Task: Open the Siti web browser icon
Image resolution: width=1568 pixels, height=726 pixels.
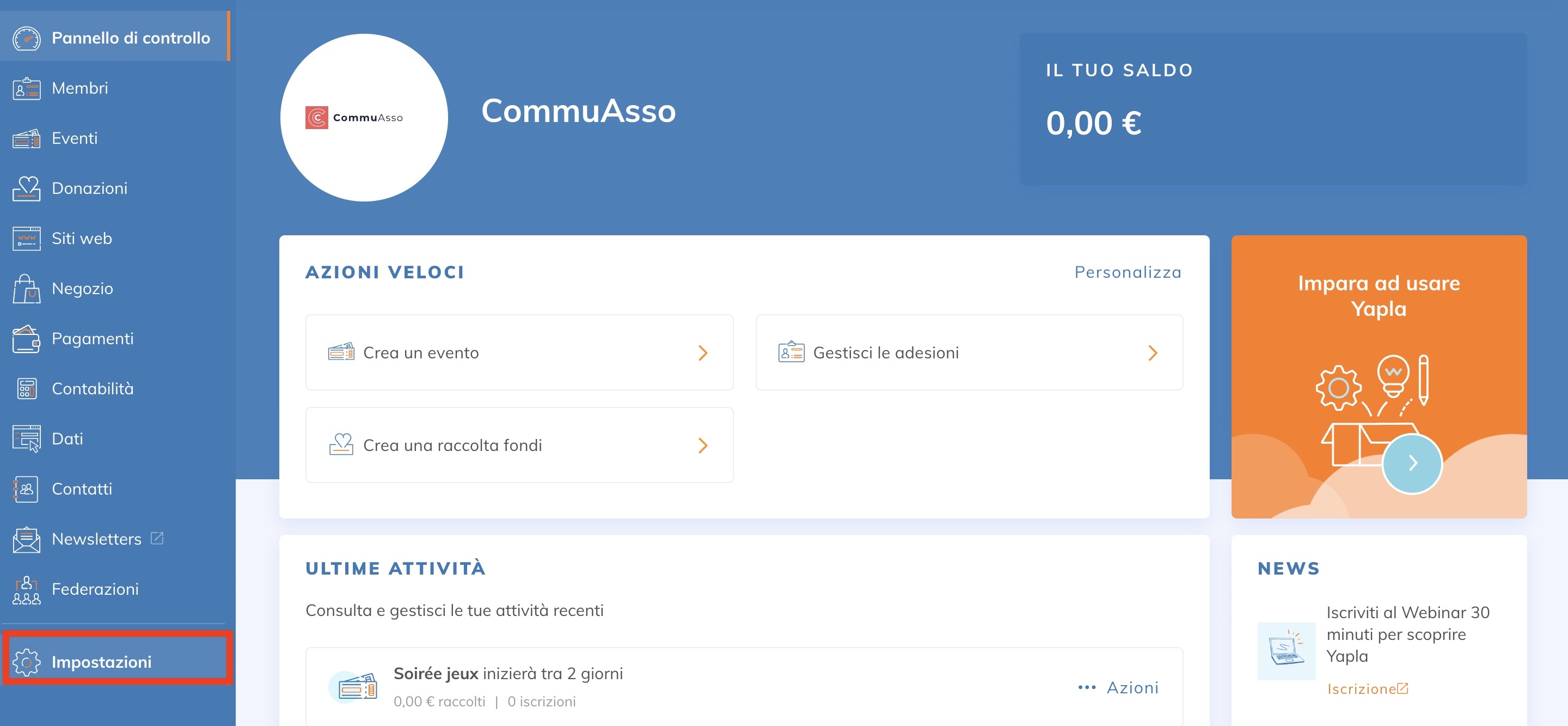Action: point(26,239)
